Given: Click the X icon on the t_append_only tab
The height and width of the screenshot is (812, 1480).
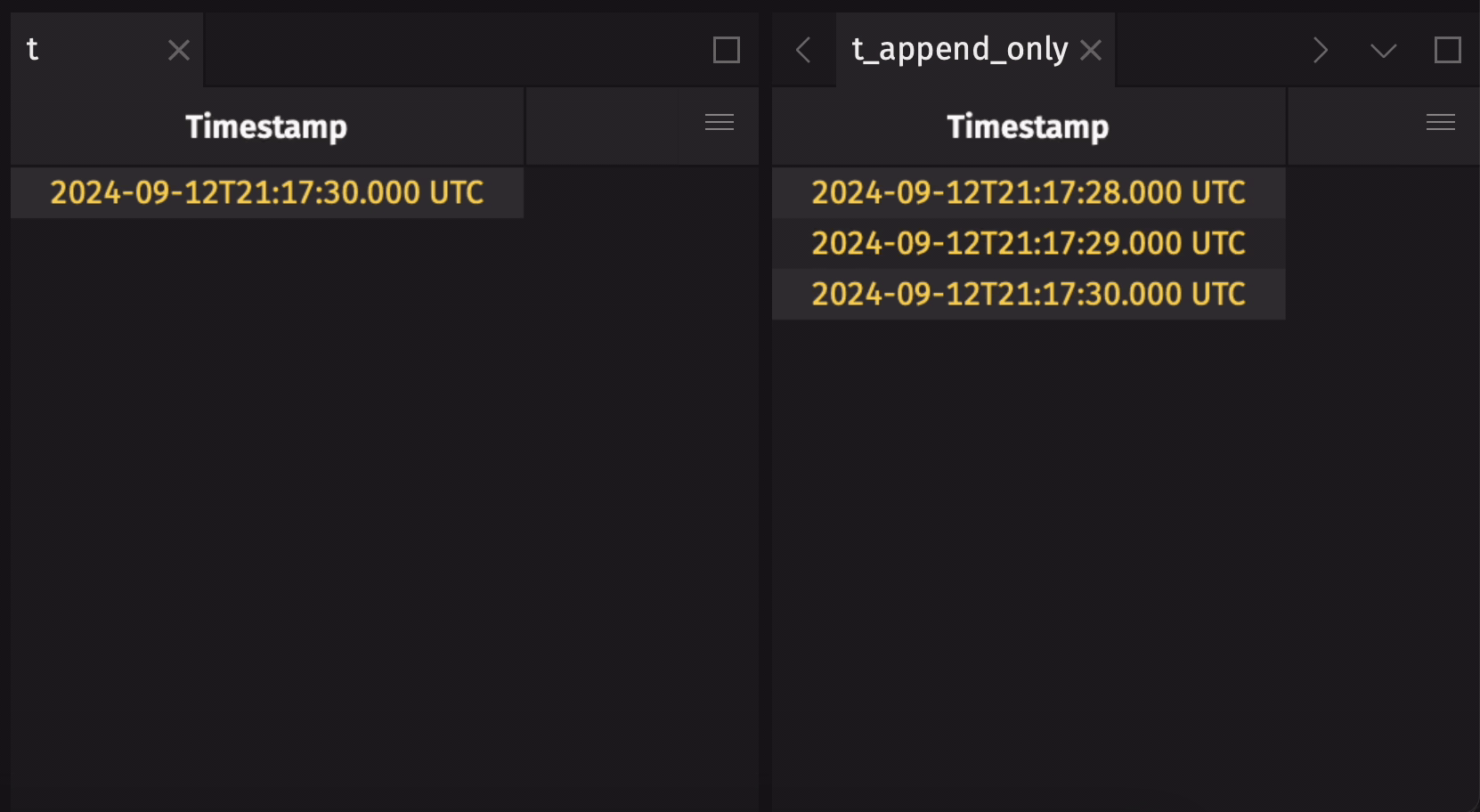Looking at the screenshot, I should [x=1090, y=51].
